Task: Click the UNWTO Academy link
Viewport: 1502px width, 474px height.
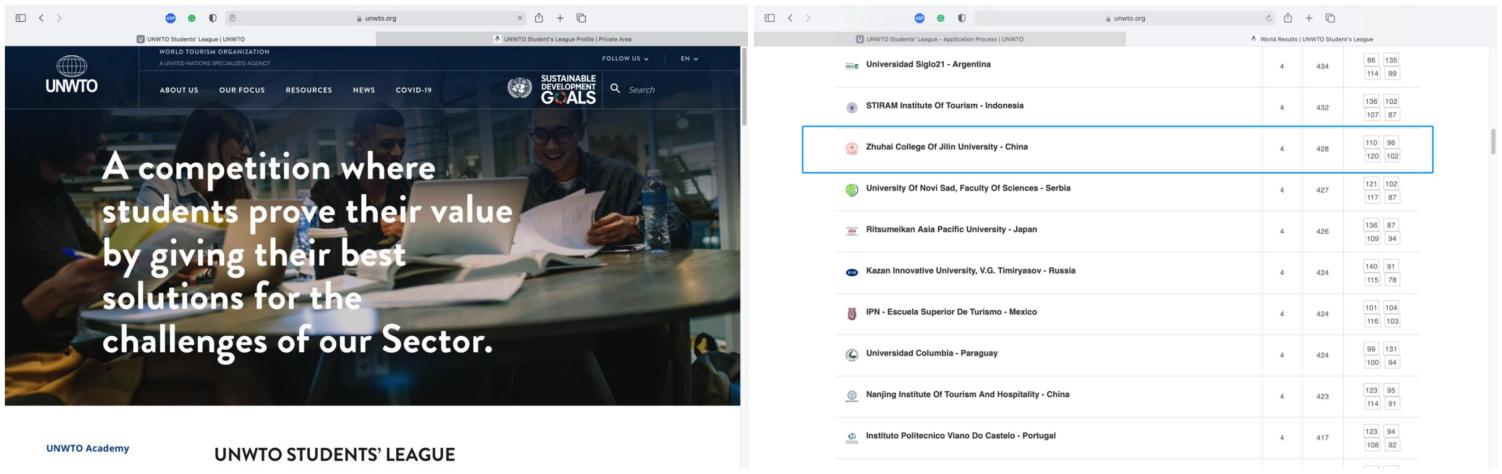Action: (88, 448)
